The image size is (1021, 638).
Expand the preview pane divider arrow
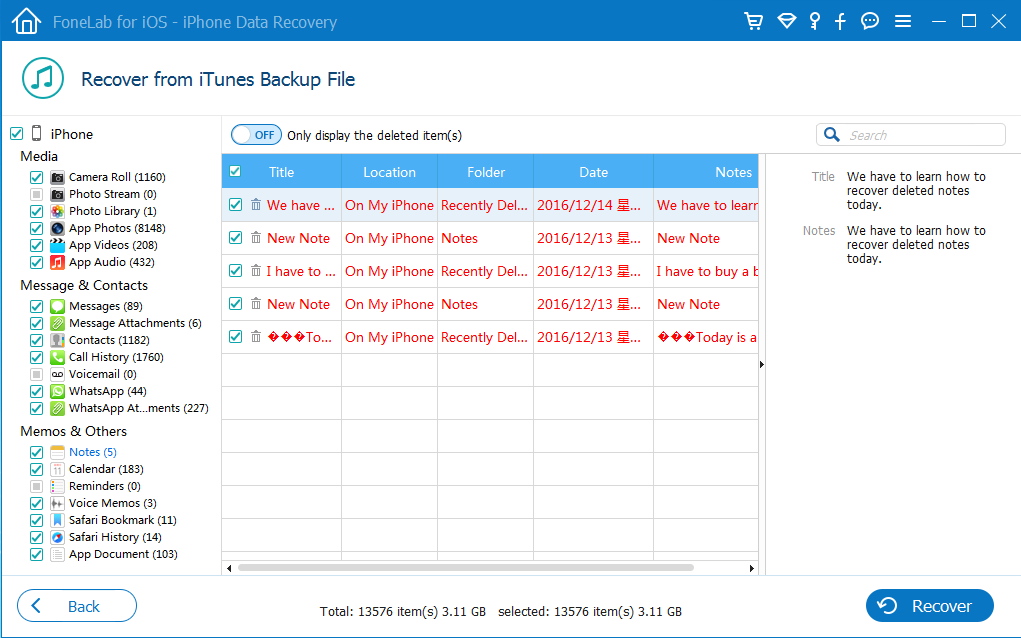point(762,365)
